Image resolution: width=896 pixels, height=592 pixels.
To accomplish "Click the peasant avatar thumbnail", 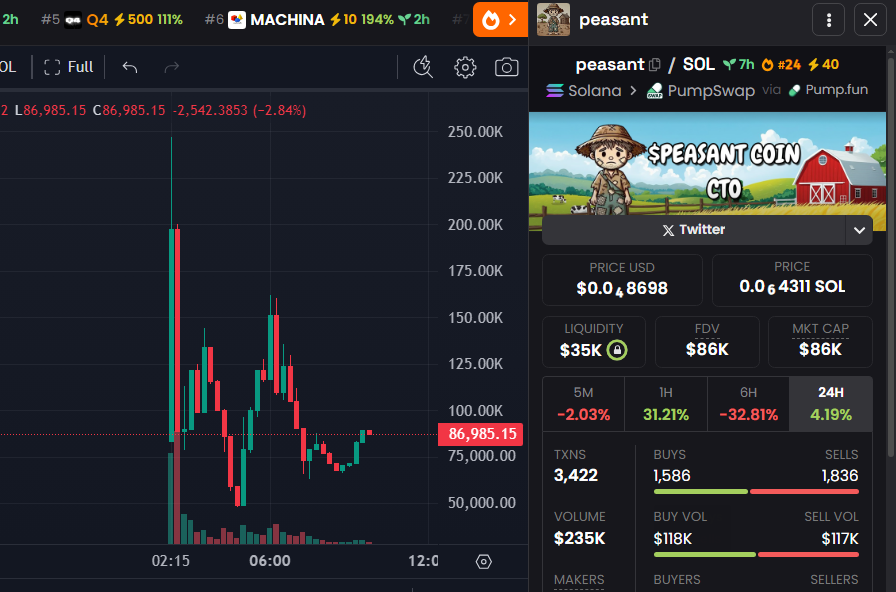I will click(553, 19).
